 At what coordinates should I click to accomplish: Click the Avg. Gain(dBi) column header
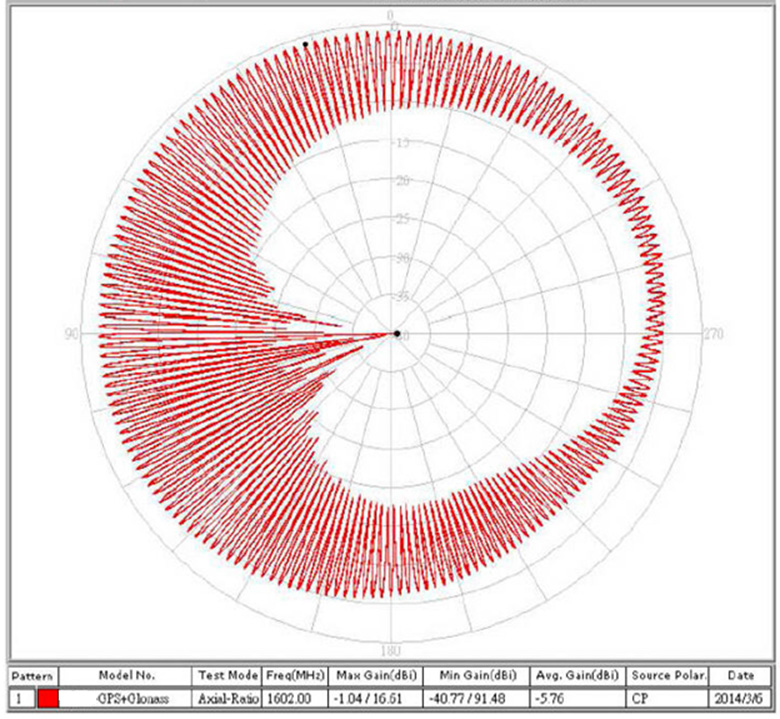575,677
